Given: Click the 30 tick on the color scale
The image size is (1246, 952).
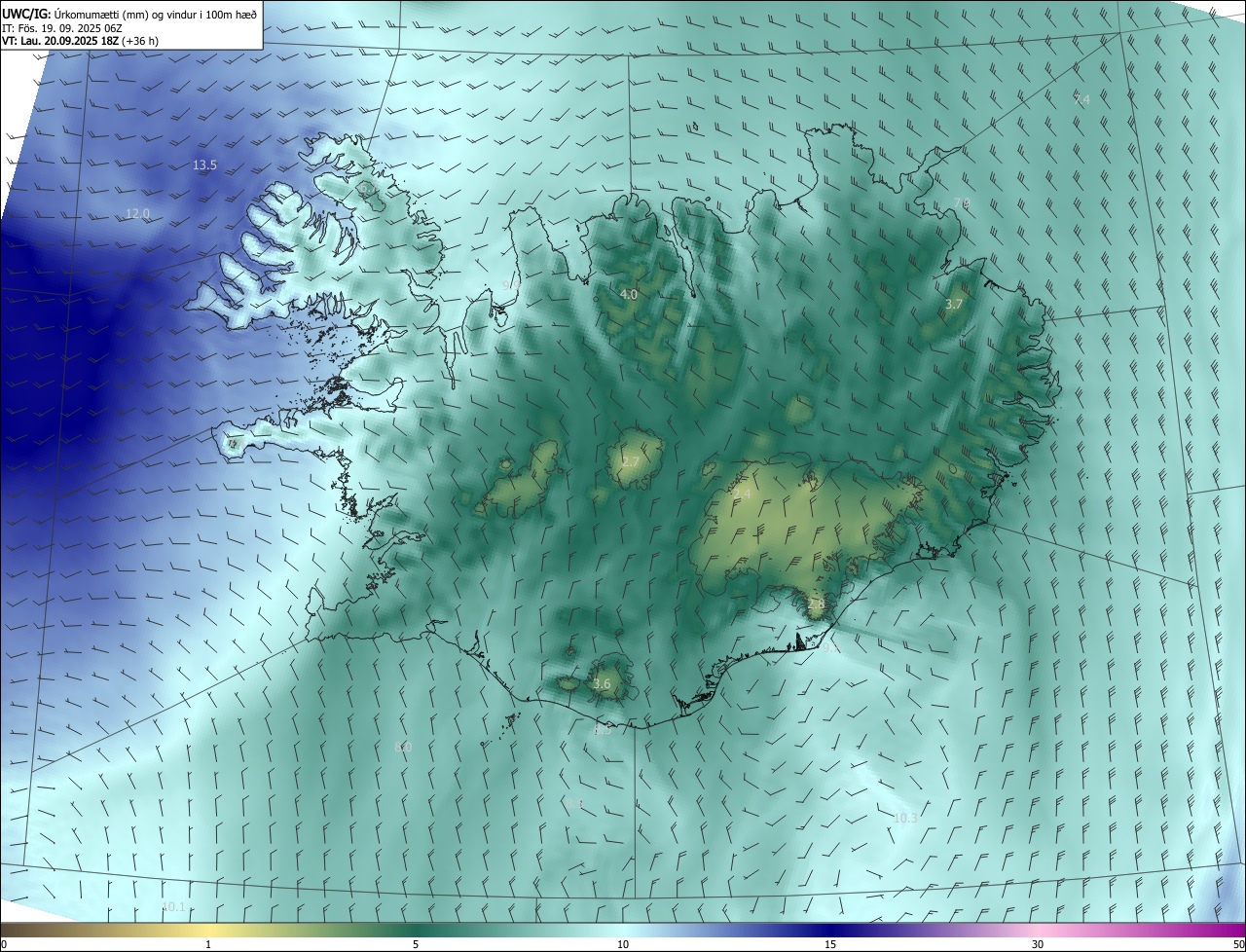Looking at the screenshot, I should click(1038, 945).
